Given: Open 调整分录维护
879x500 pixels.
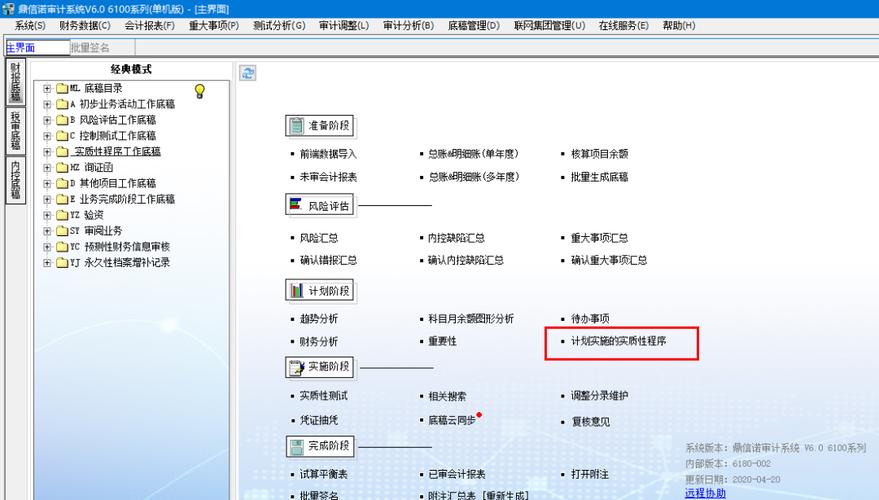Looking at the screenshot, I should click(599, 396).
